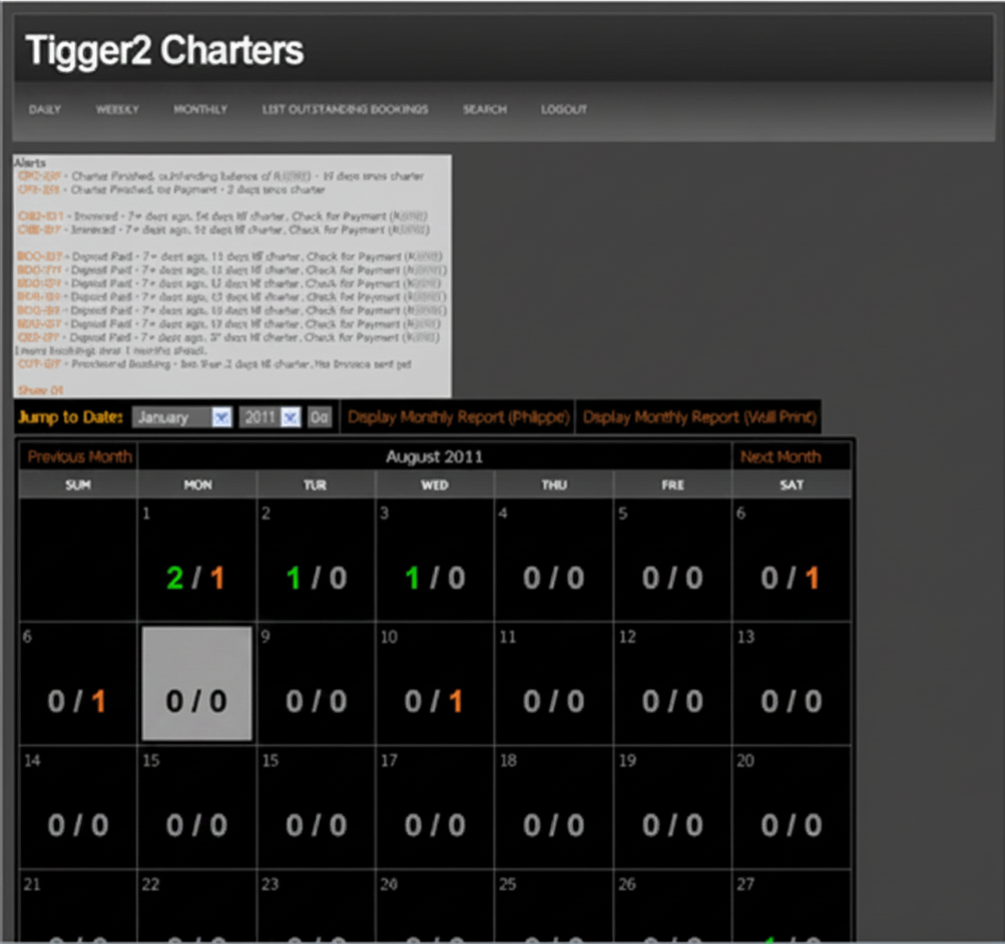This screenshot has width=1005, height=944.
Task: Click the SAT column header
Action: (792, 485)
